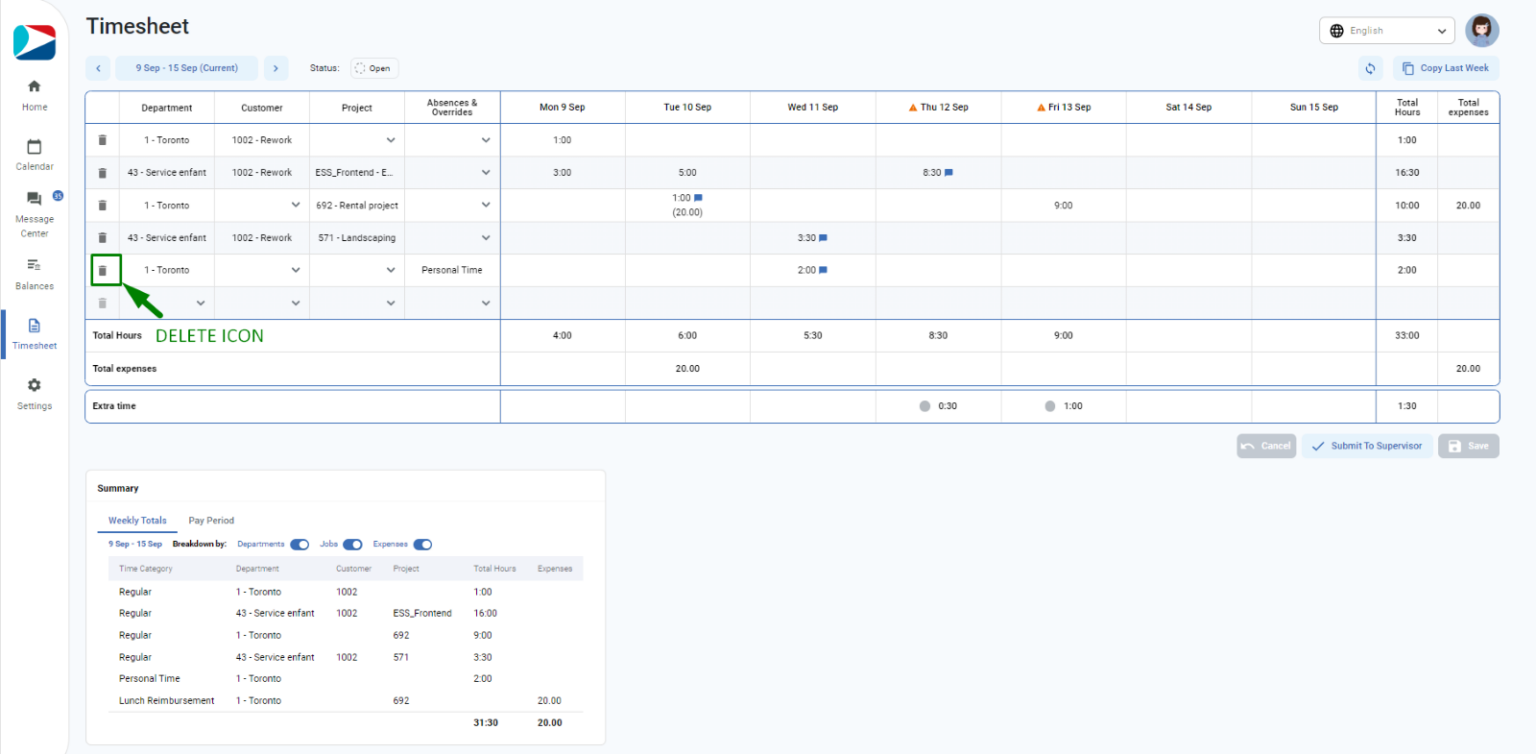
Task: Expand Absences dropdown in 571 - Landscaping row
Action: tap(486, 237)
